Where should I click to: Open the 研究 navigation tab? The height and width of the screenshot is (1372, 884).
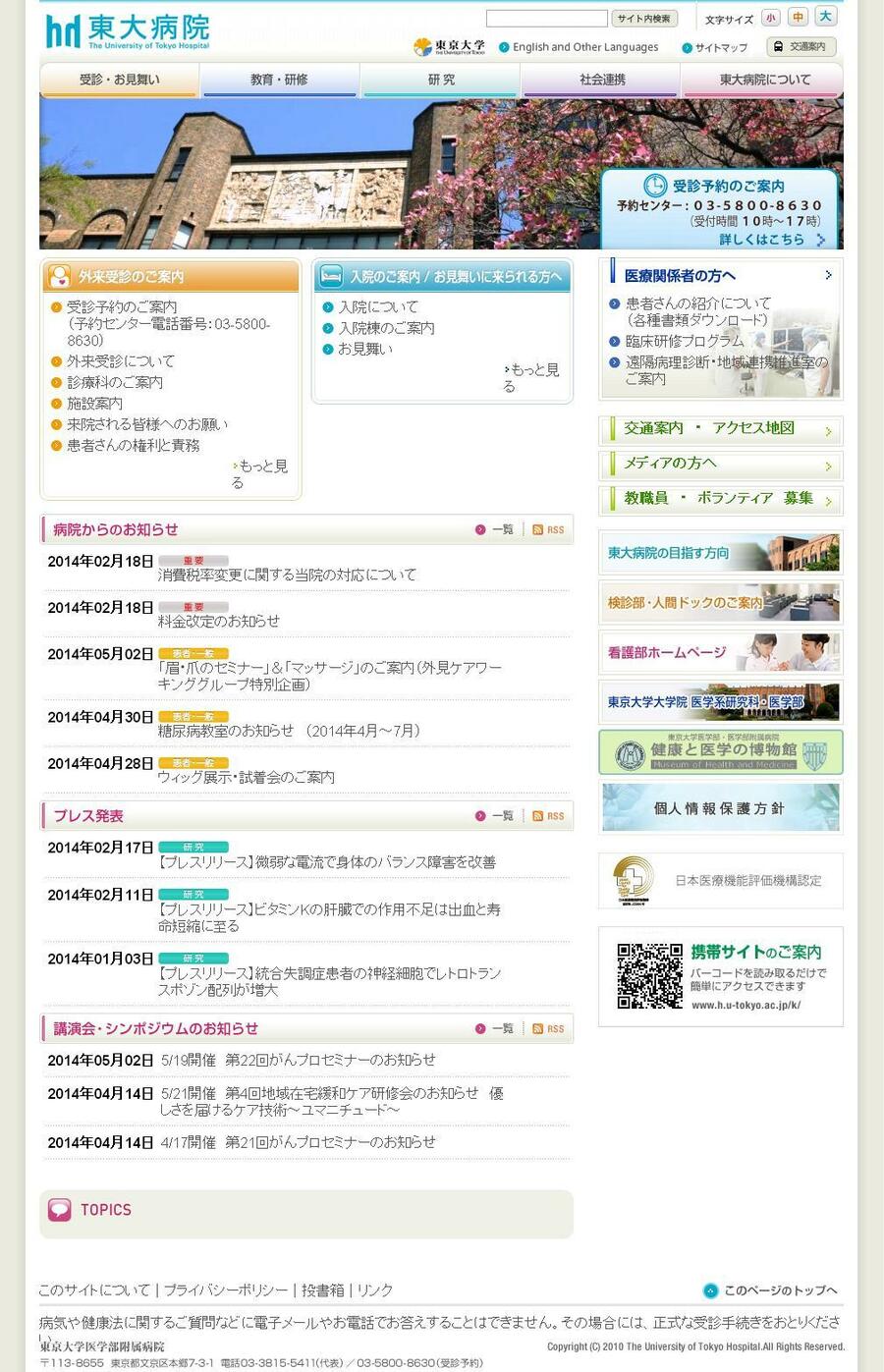441,80
